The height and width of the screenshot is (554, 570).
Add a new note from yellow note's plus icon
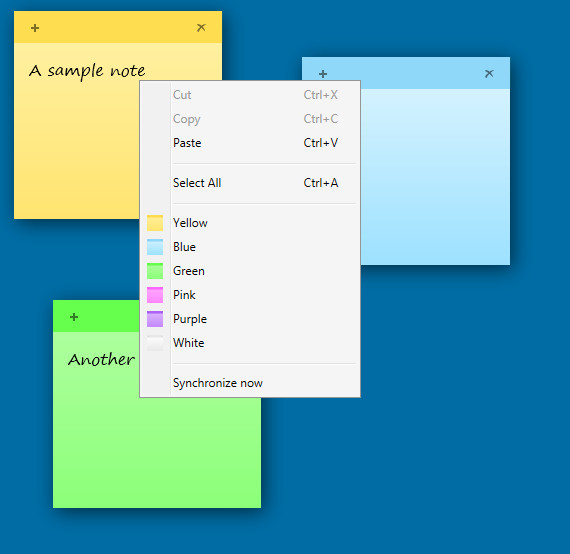tap(35, 28)
